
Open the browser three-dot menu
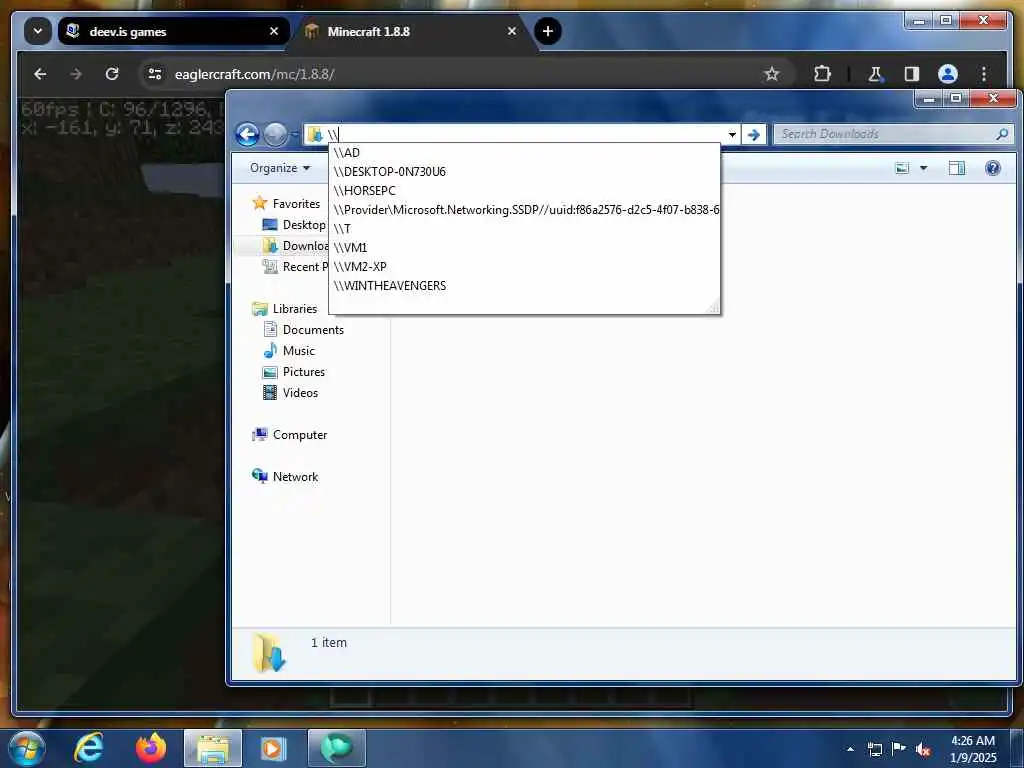coord(984,74)
